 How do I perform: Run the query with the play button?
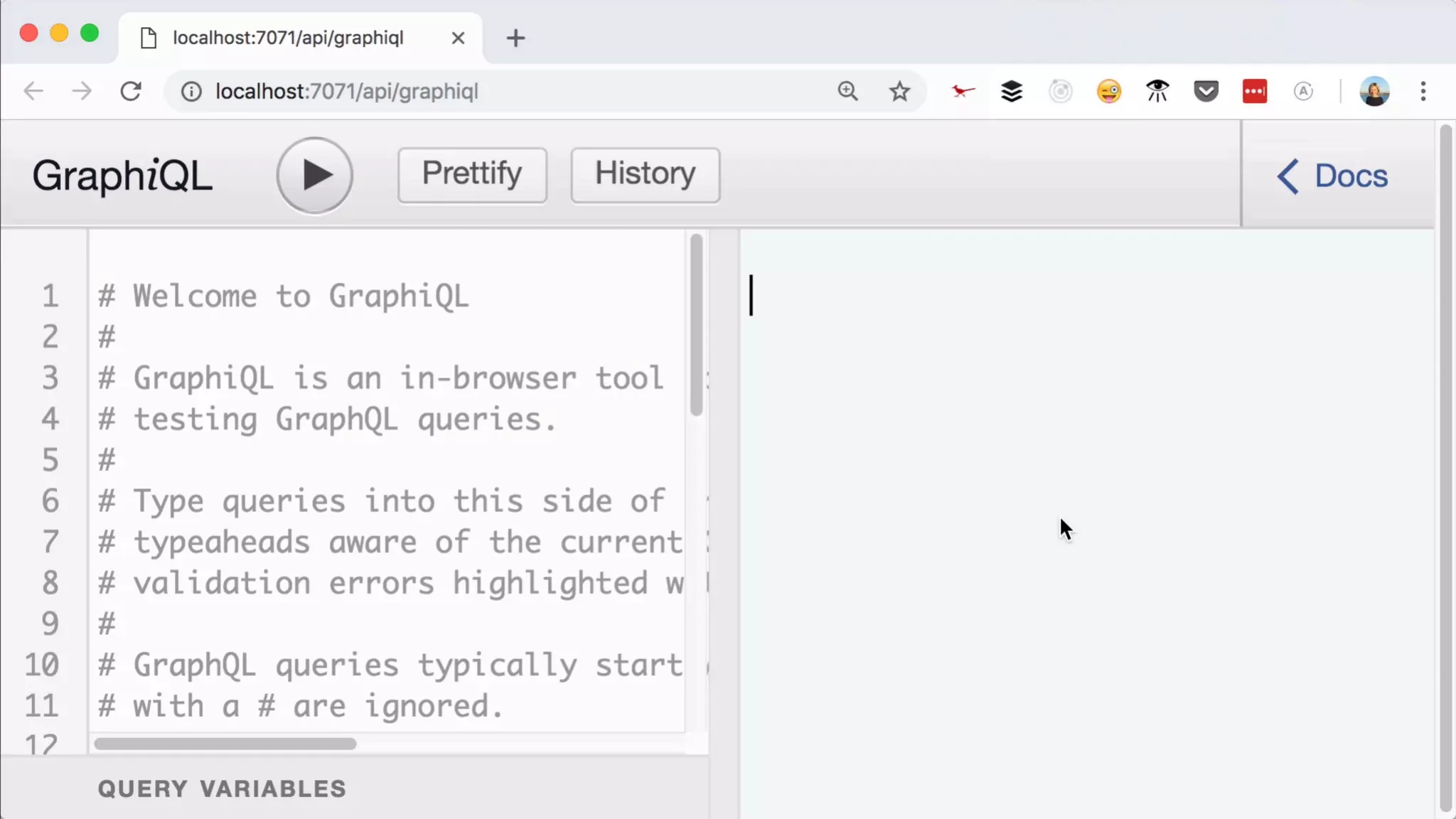coord(314,175)
